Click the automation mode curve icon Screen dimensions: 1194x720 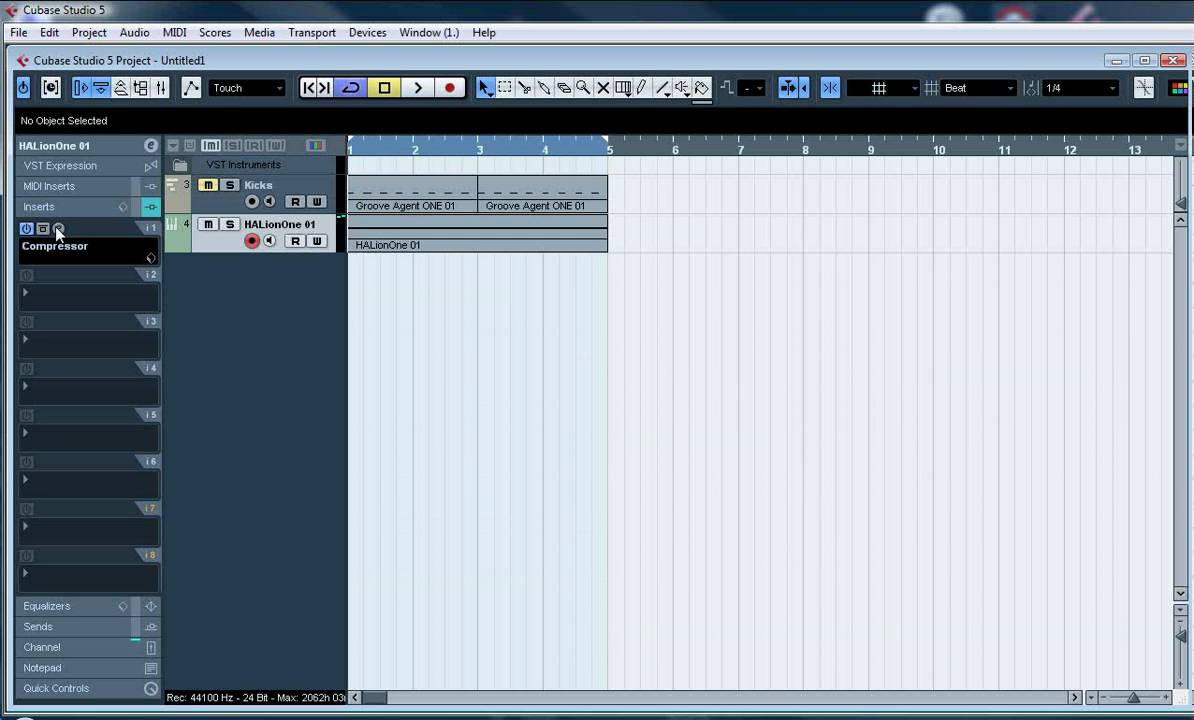pos(191,88)
